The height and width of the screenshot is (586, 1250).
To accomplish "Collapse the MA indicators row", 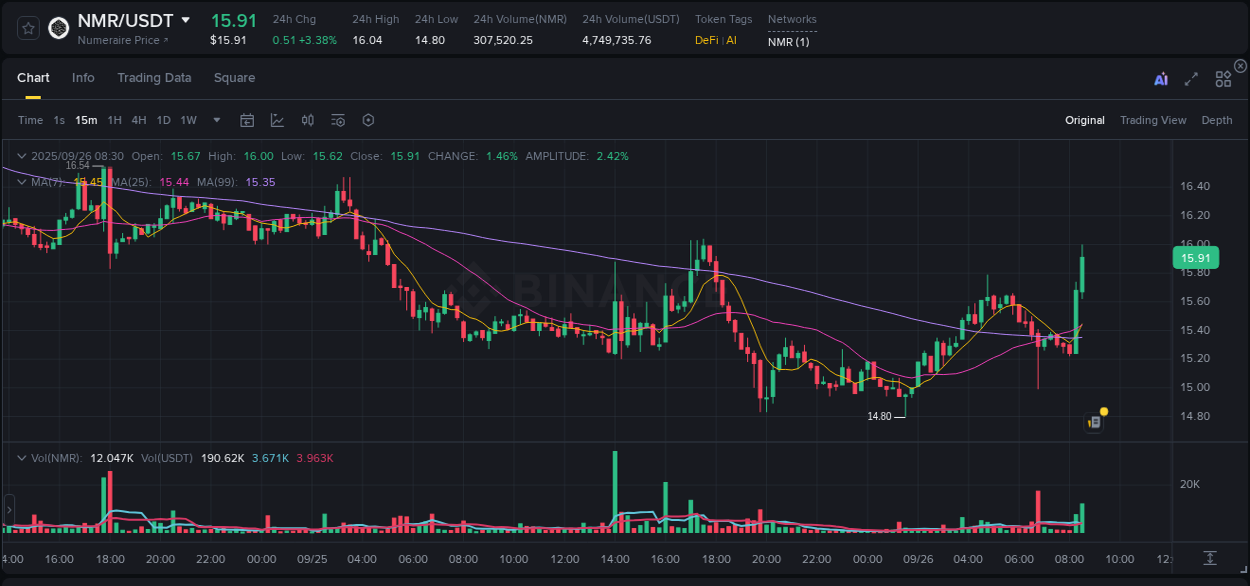I will coord(22,182).
